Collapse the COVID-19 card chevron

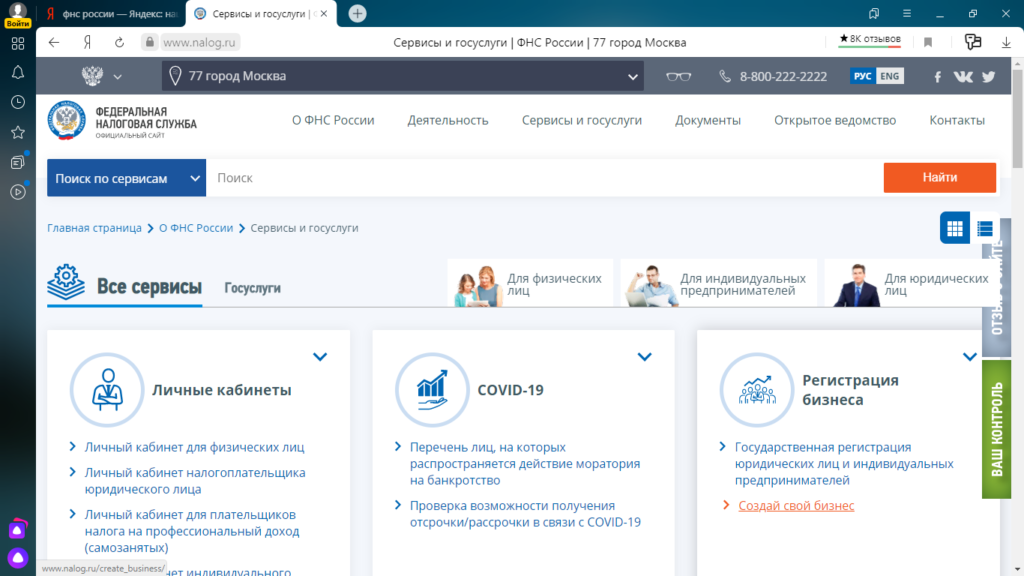645,357
